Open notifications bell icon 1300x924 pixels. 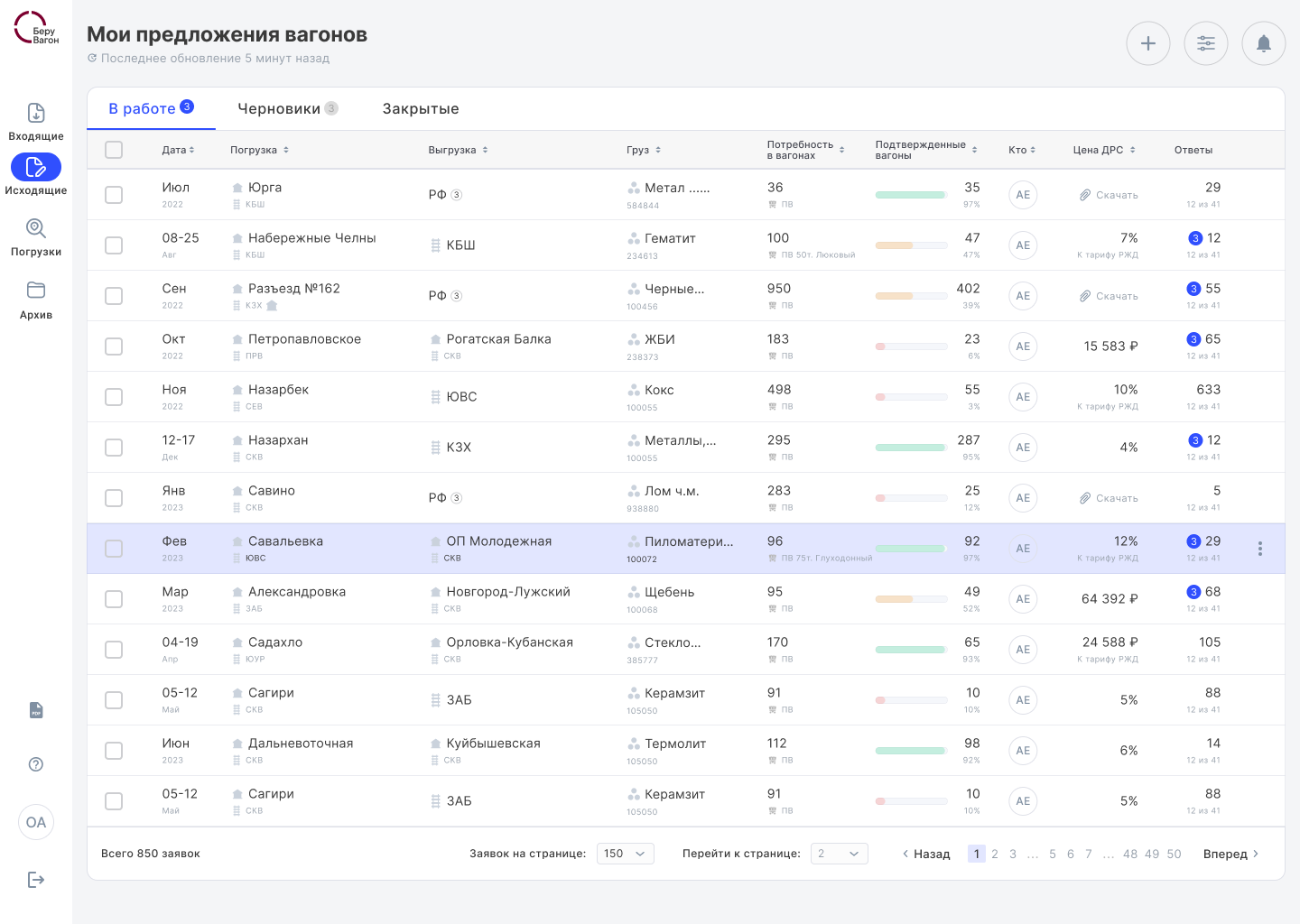point(1264,43)
